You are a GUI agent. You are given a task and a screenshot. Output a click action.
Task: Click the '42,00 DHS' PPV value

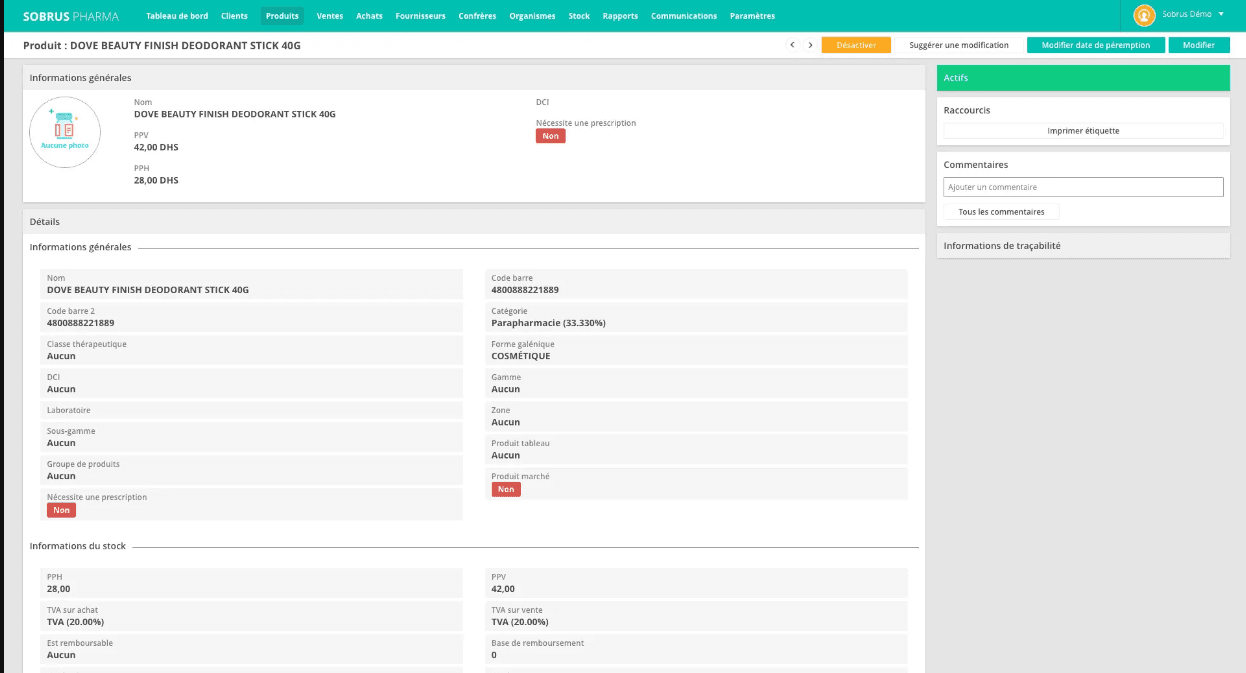[x=156, y=147]
